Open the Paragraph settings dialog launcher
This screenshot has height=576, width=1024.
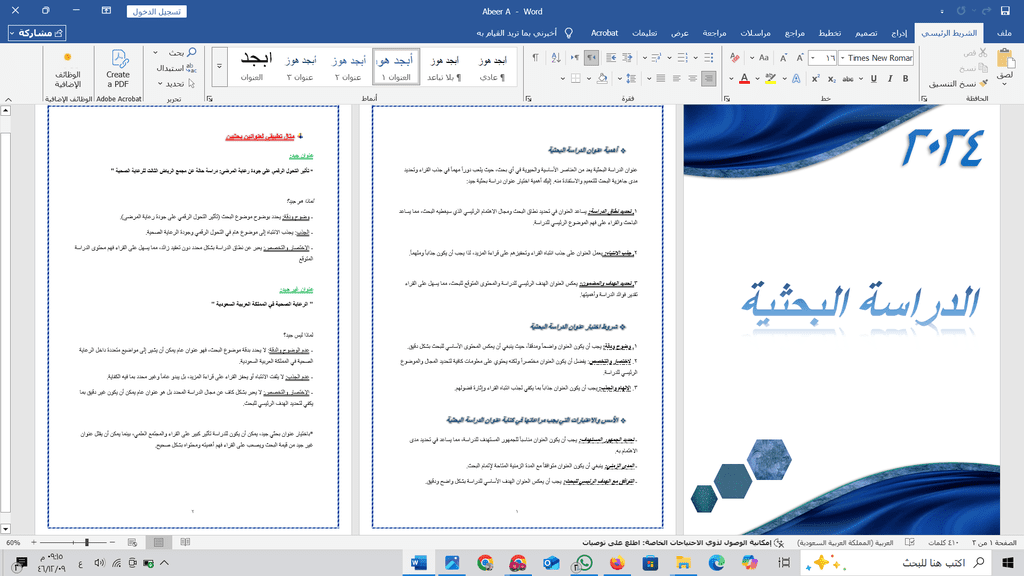528,99
